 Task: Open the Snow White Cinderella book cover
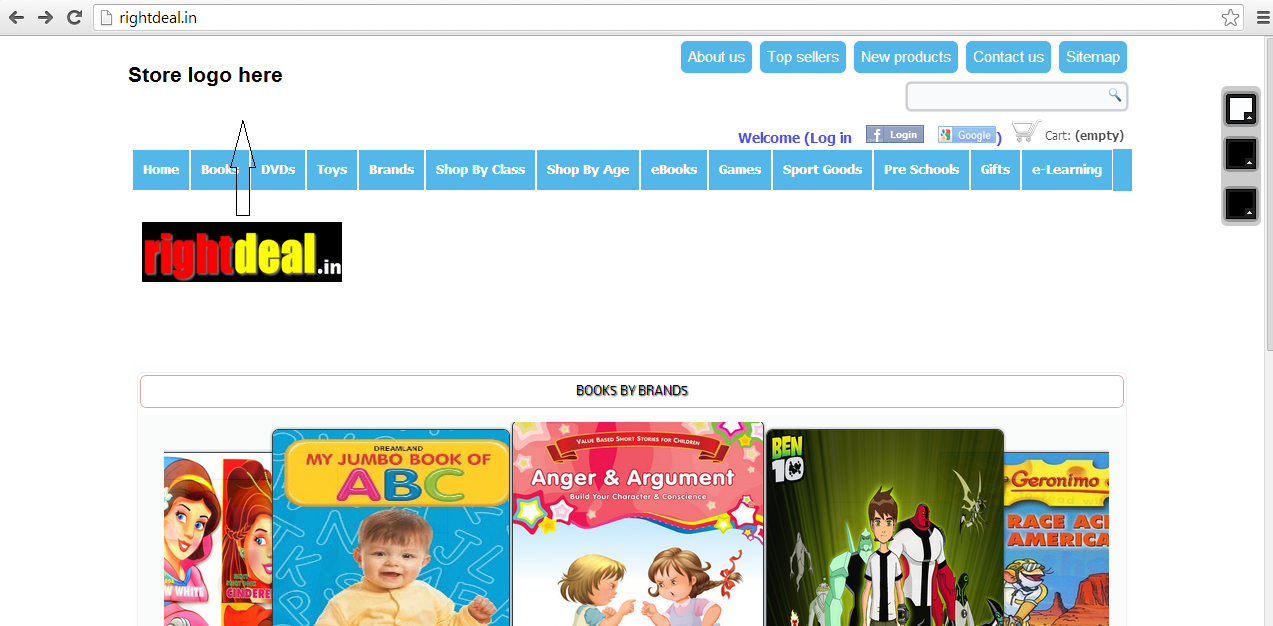[x=218, y=539]
